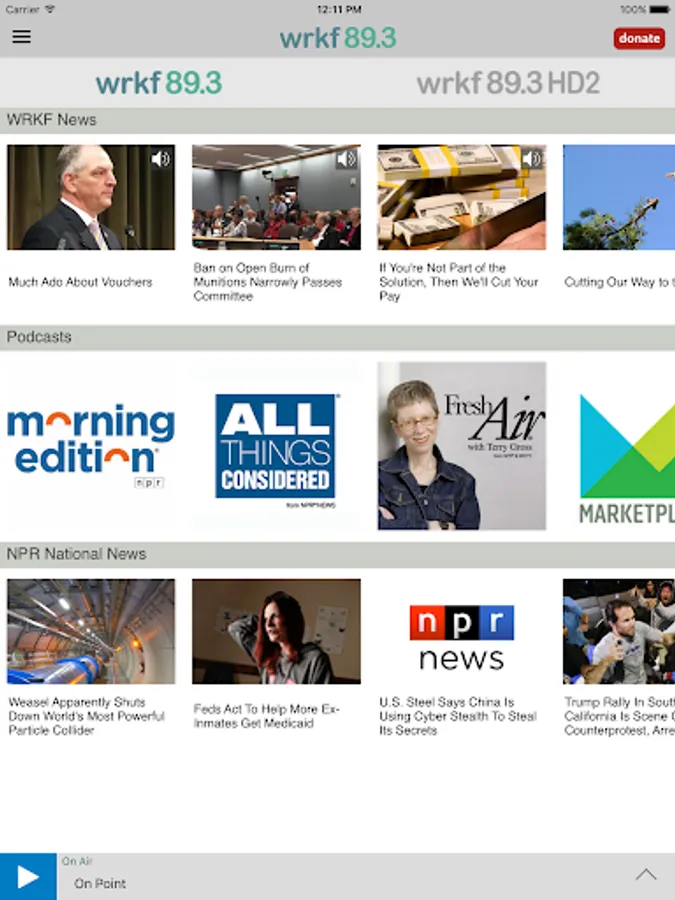675x900 pixels.
Task: Open the blue sky tree story thumbnail
Action: [x=619, y=197]
